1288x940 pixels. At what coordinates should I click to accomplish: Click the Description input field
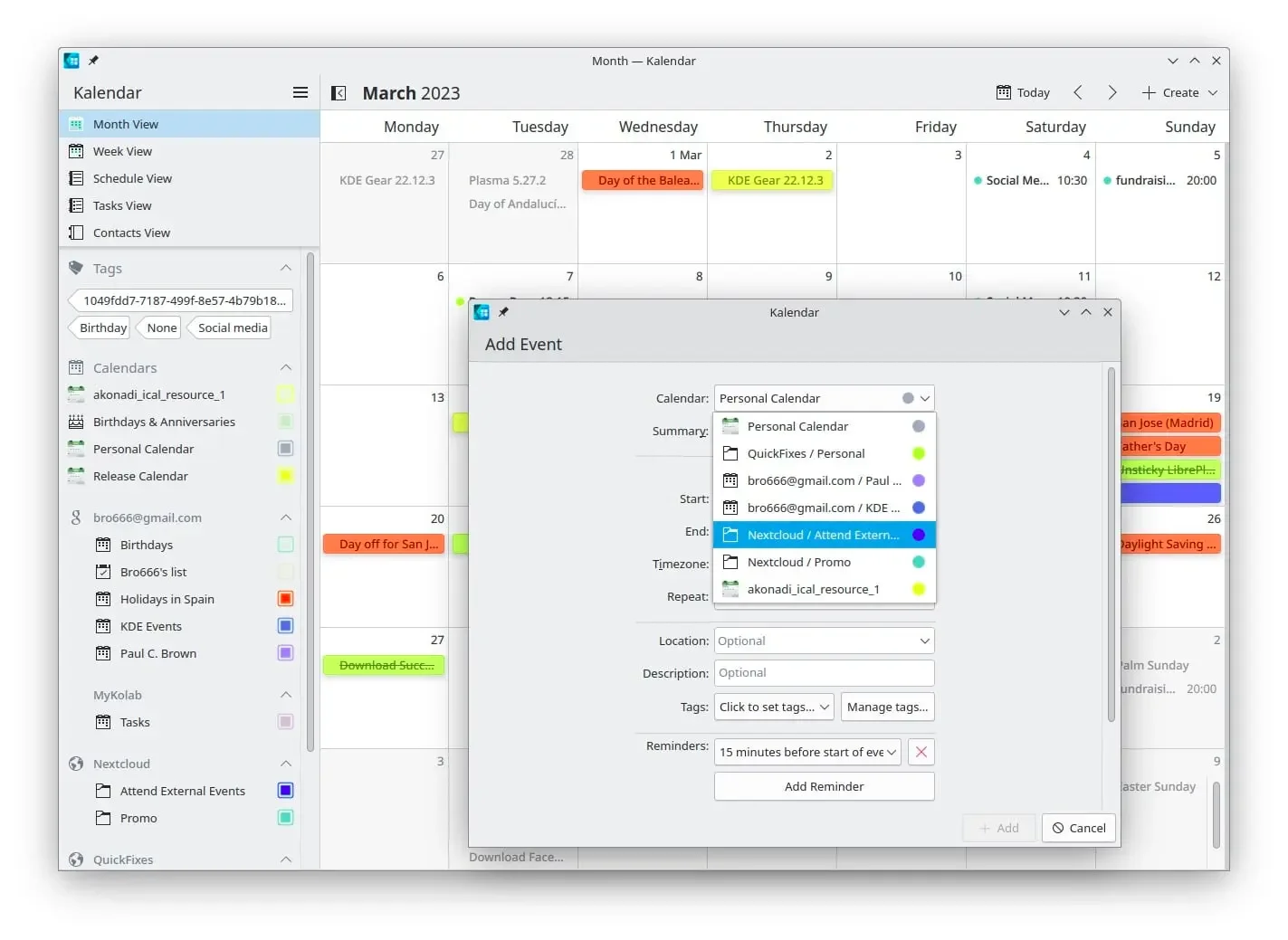pyautogui.click(x=825, y=673)
